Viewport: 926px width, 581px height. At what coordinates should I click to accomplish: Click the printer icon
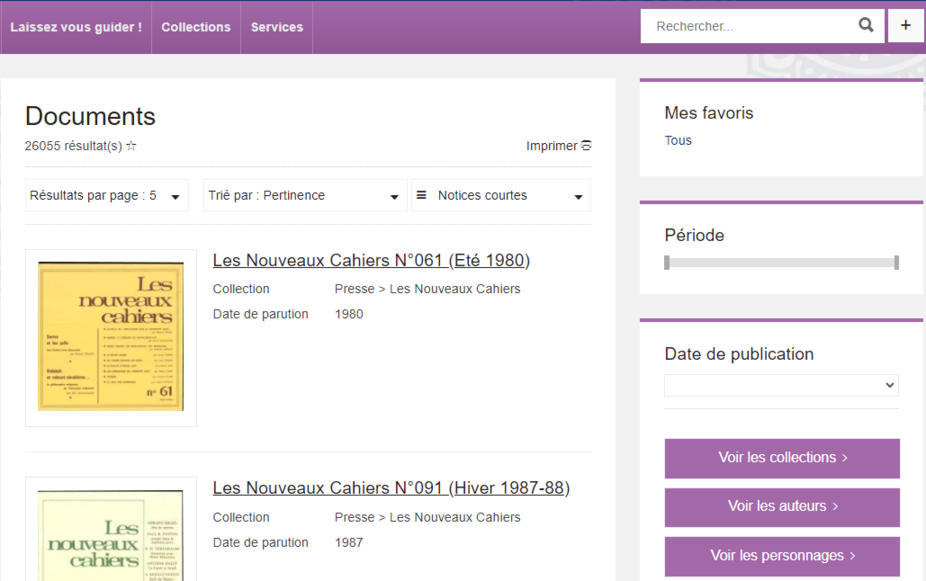tap(586, 145)
